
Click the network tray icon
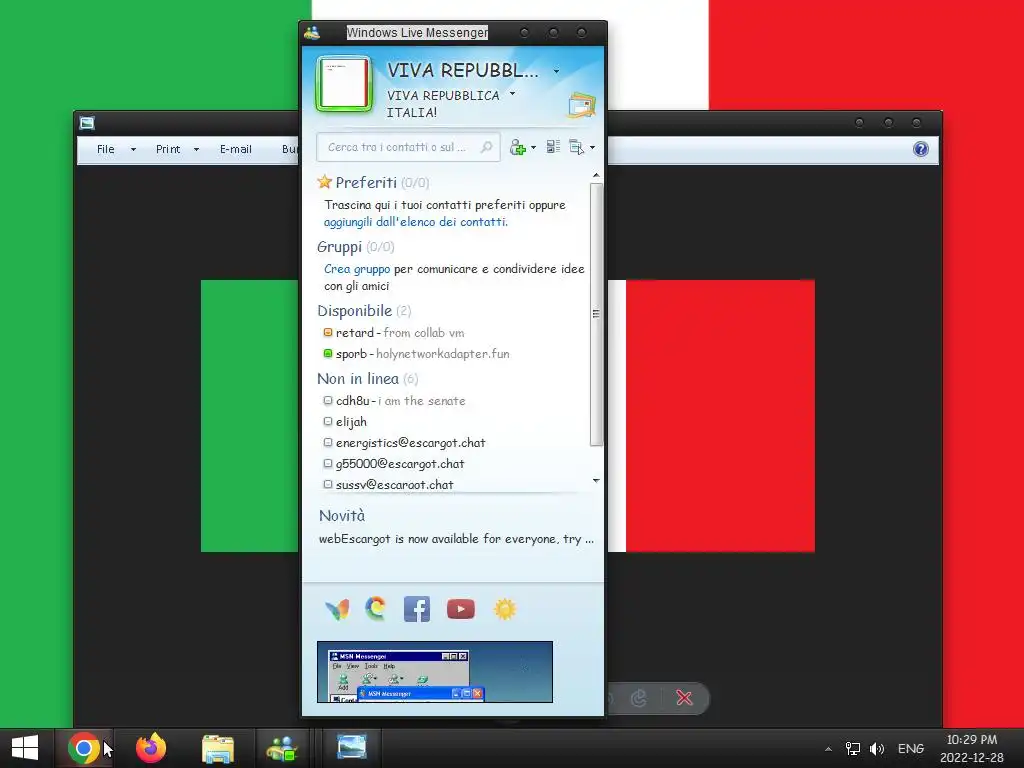point(853,749)
